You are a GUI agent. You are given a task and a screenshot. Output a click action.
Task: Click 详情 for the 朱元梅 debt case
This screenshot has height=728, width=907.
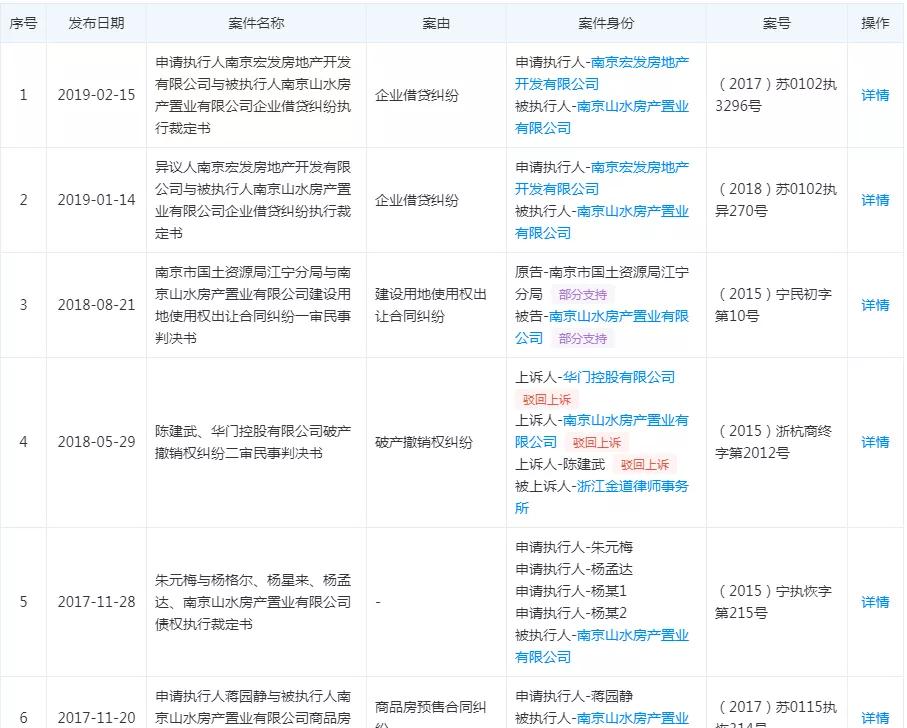click(x=874, y=602)
